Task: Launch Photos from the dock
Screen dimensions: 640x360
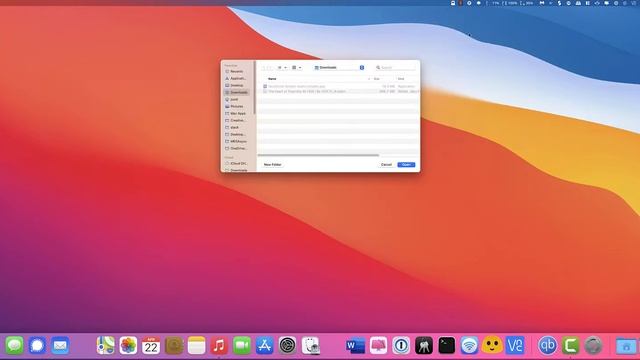Action: [x=128, y=346]
